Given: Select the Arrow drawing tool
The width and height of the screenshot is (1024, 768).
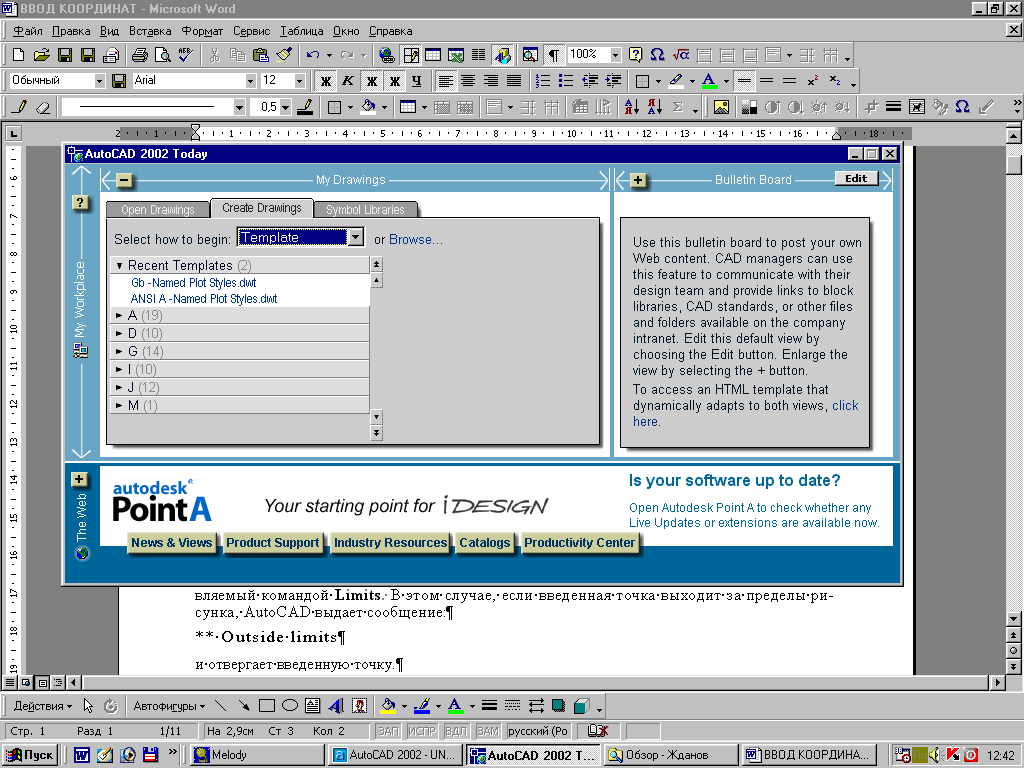Looking at the screenshot, I should pos(244,705).
